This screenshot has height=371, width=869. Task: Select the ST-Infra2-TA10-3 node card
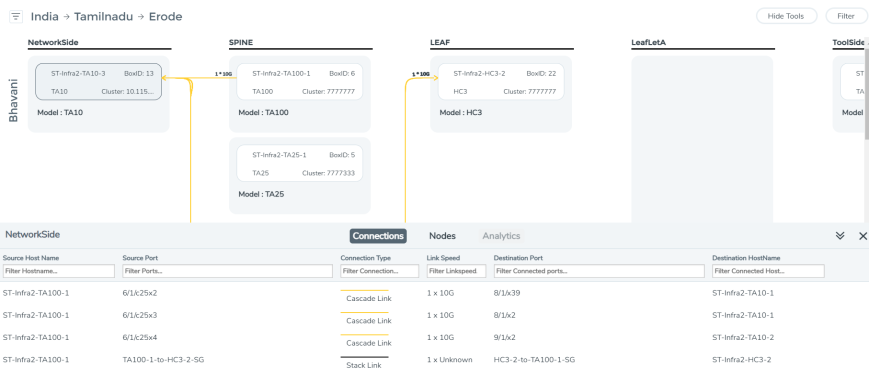[x=99, y=82]
